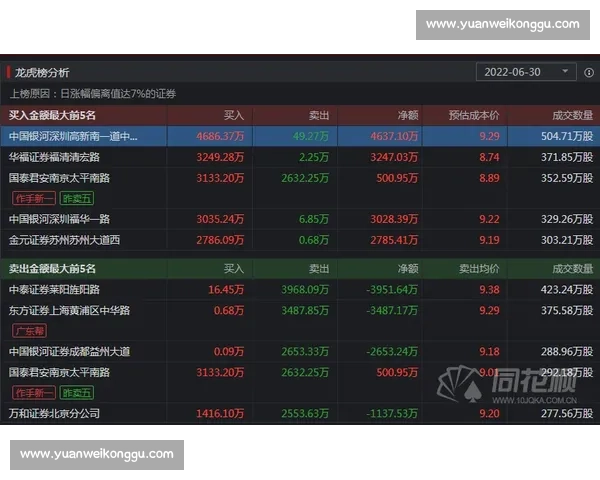Click the 广东帮 tag
Viewport: 600px width, 480px height.
point(30,331)
